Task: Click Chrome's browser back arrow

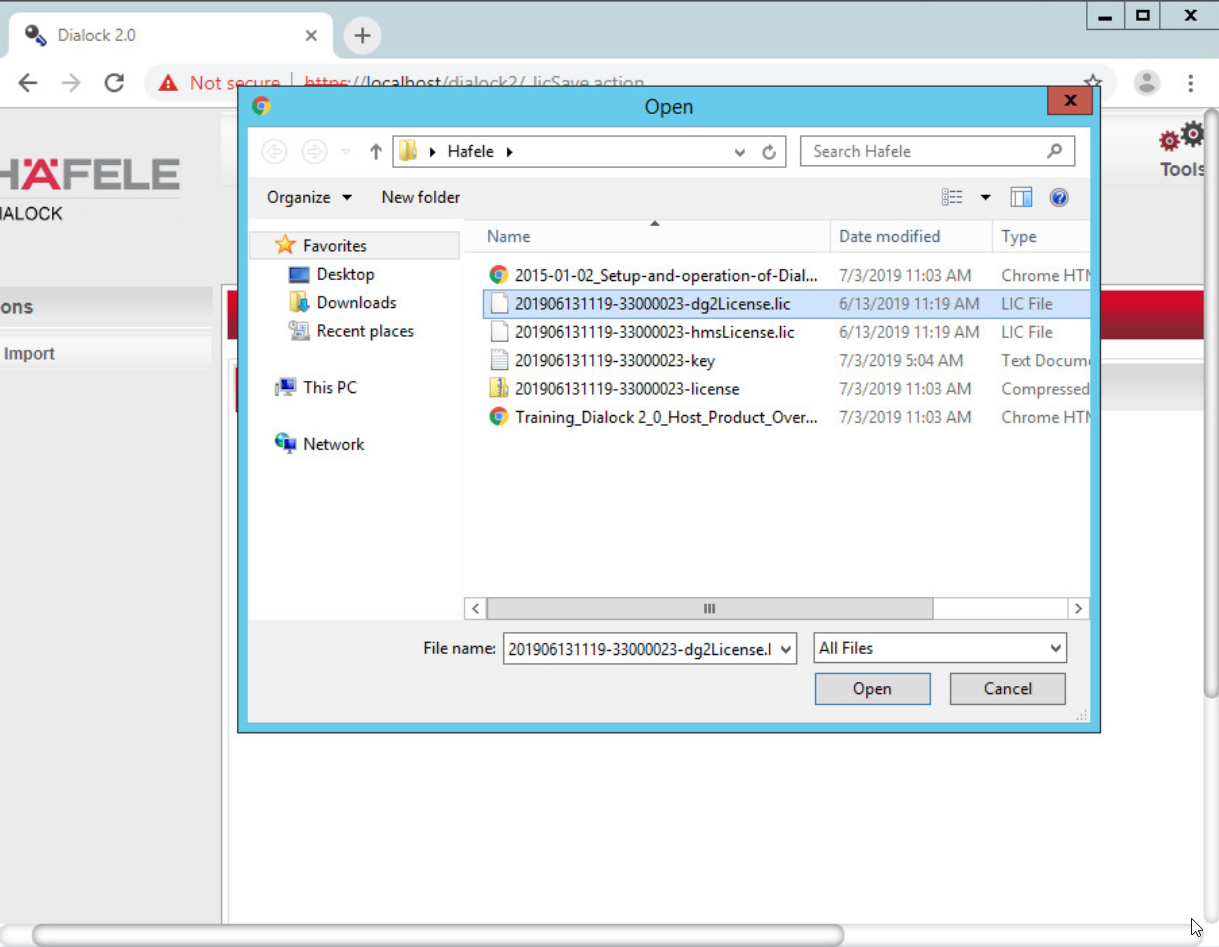Action: click(28, 83)
